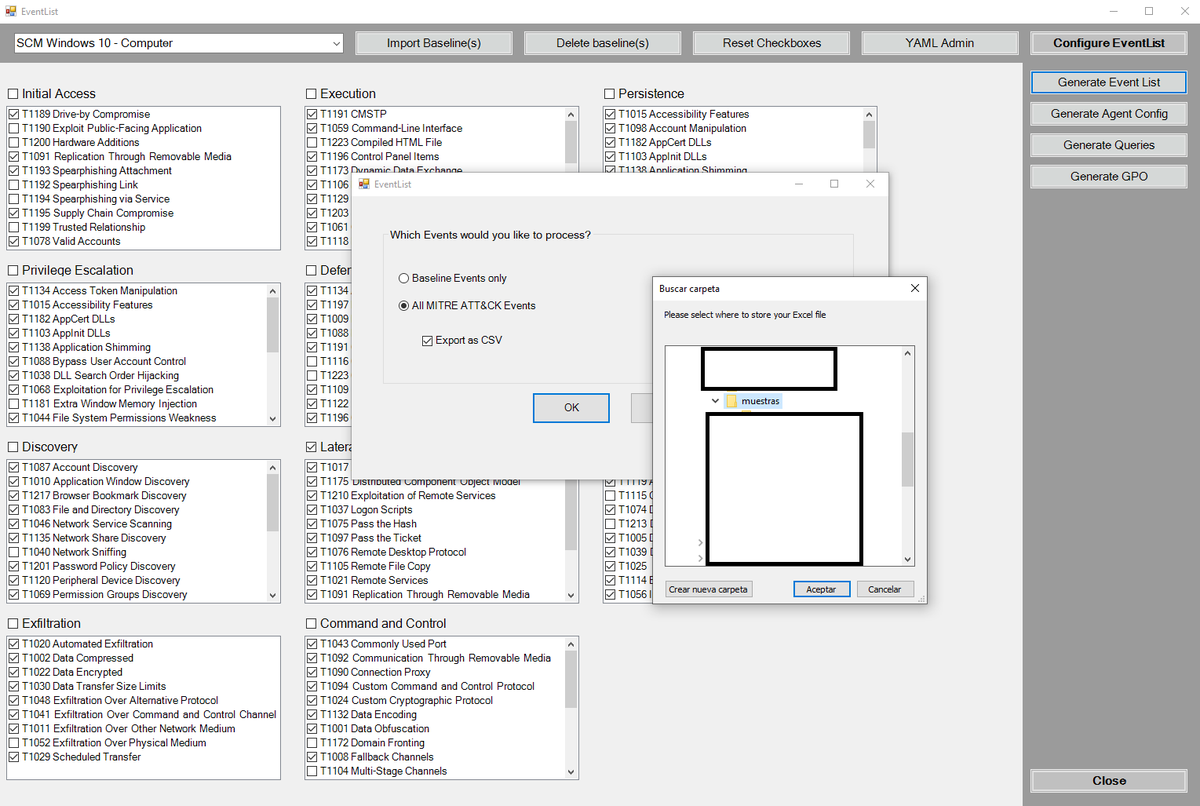Viewport: 1200px width, 806px height.
Task: Toggle T1189 Drive-by Compromise checkbox
Action: pyautogui.click(x=14, y=115)
